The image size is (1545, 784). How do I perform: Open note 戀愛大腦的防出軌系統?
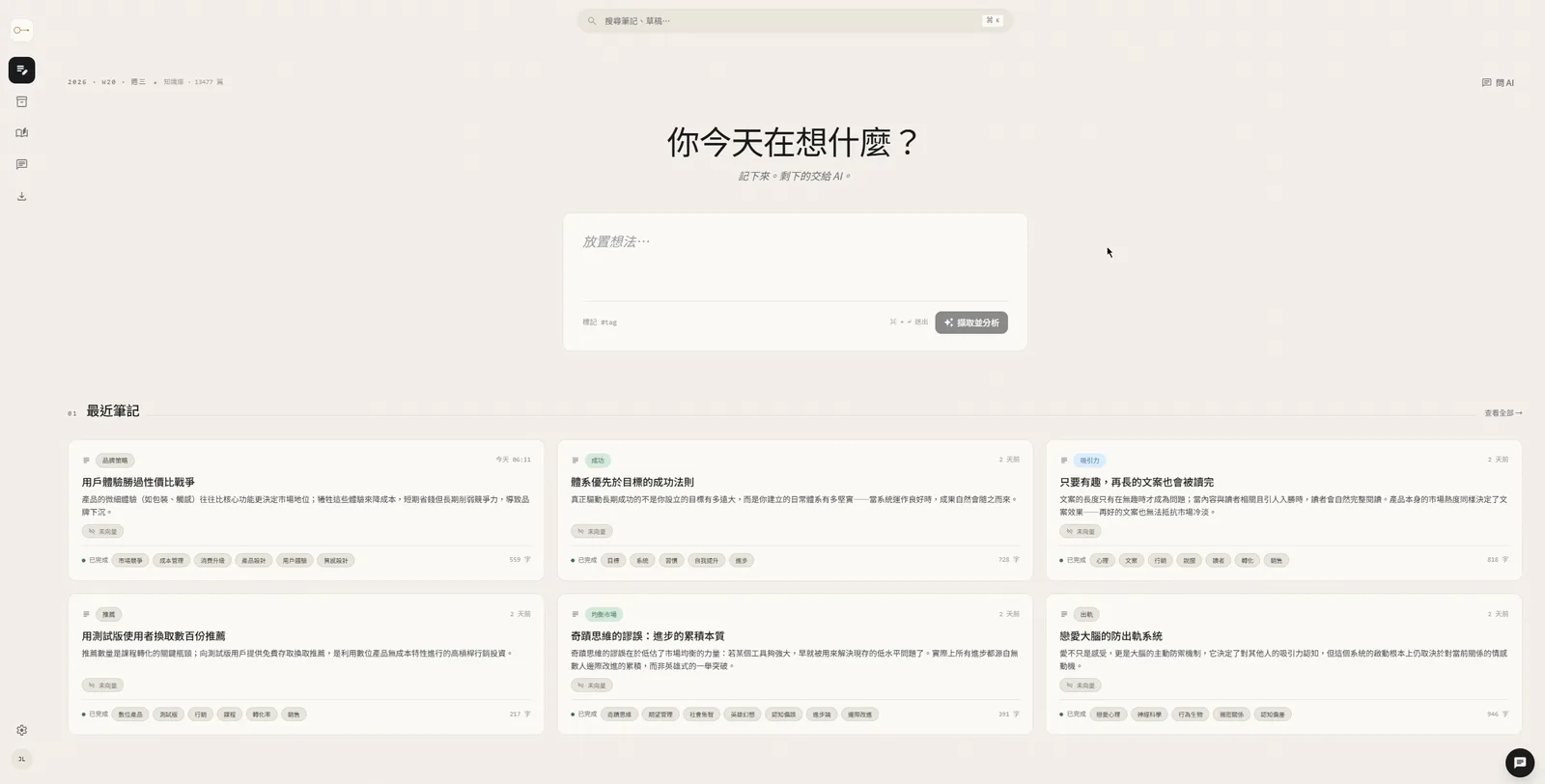click(x=1110, y=636)
